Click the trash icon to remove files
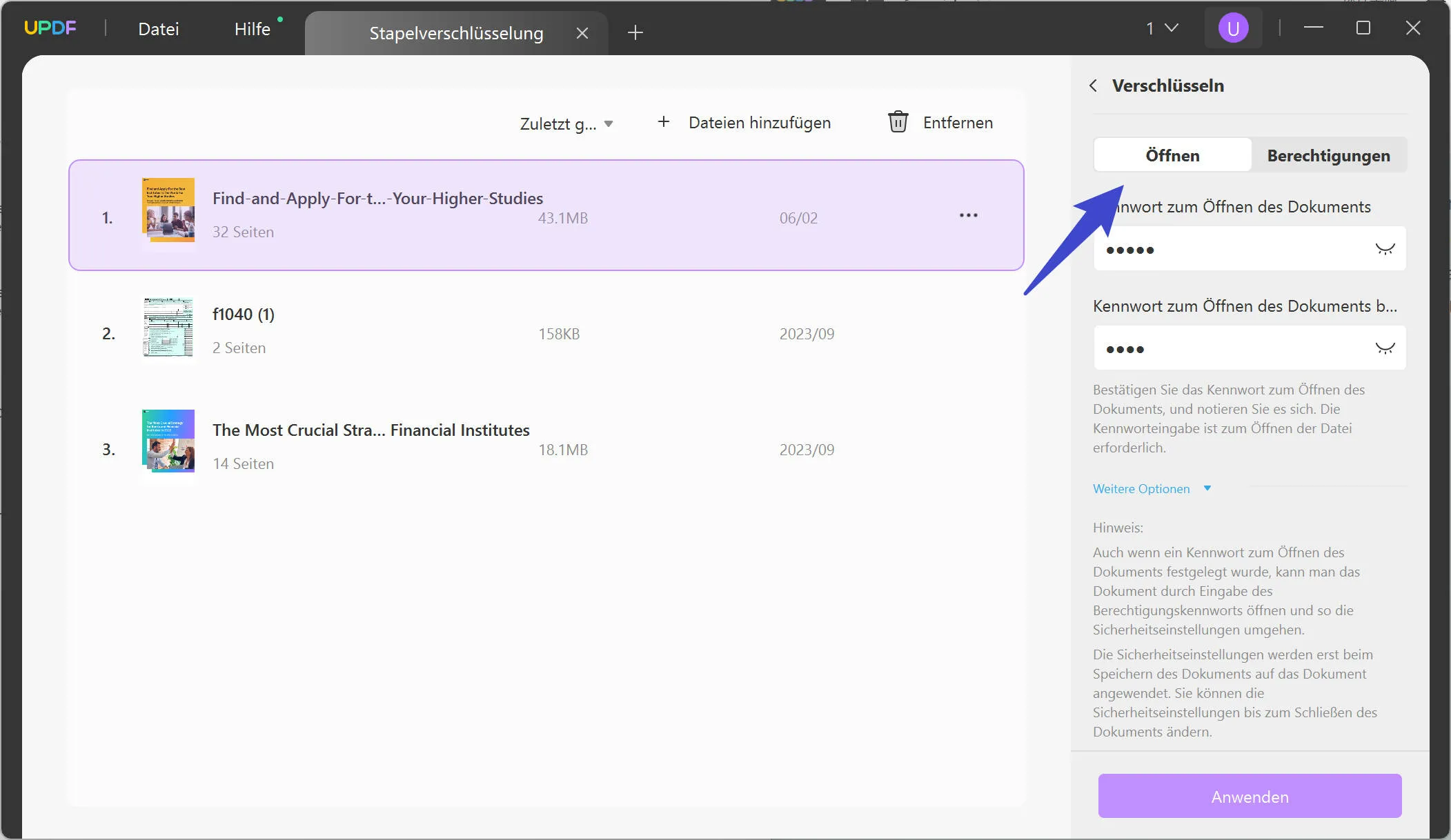This screenshot has height=840, width=1451. pyautogui.click(x=897, y=122)
